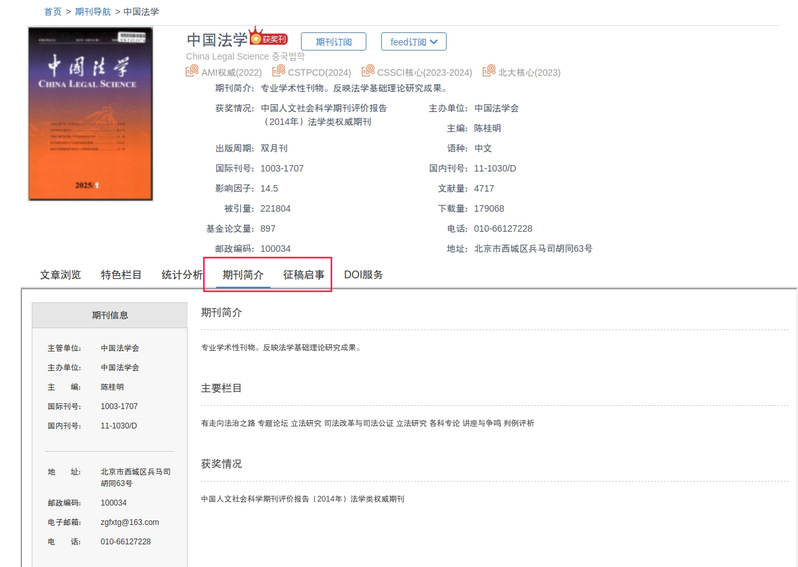Click the 期刊订阅 subscribe button

click(x=333, y=42)
